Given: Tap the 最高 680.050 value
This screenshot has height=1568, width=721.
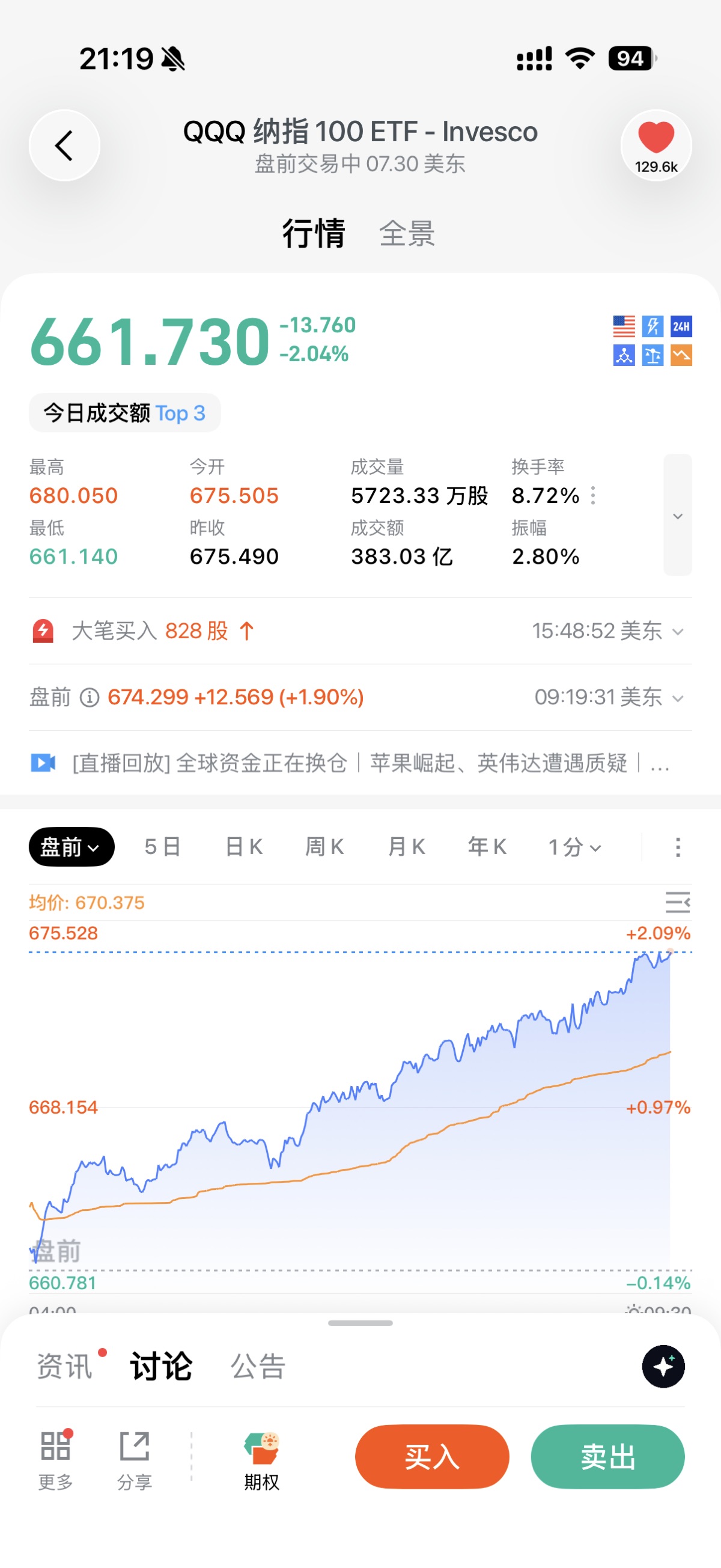Looking at the screenshot, I should pos(74,495).
